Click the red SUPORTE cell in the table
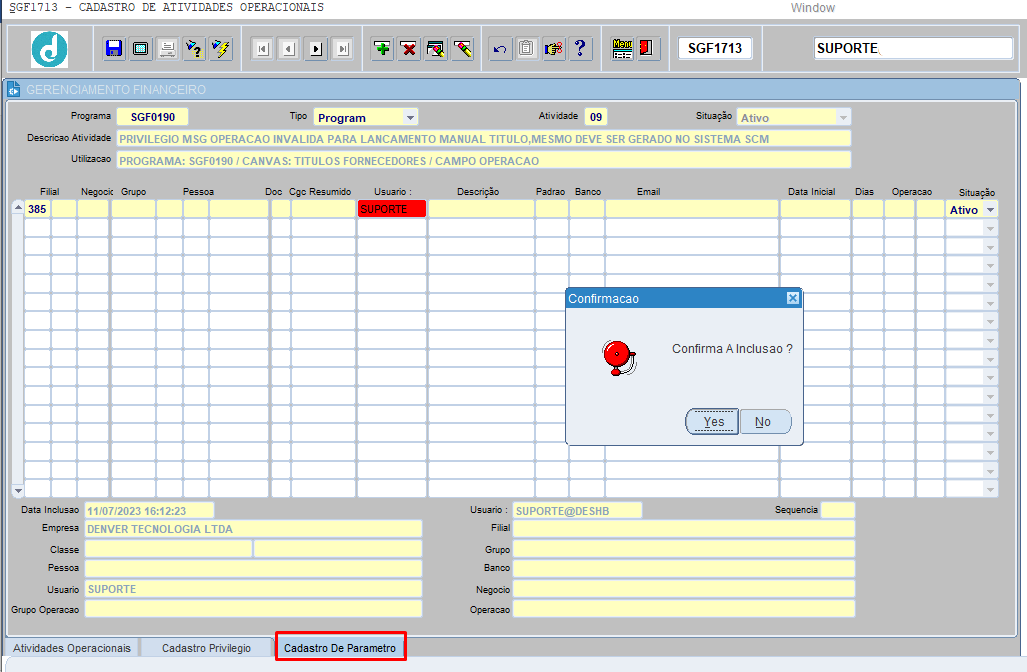The width and height of the screenshot is (1027, 672). click(x=392, y=209)
